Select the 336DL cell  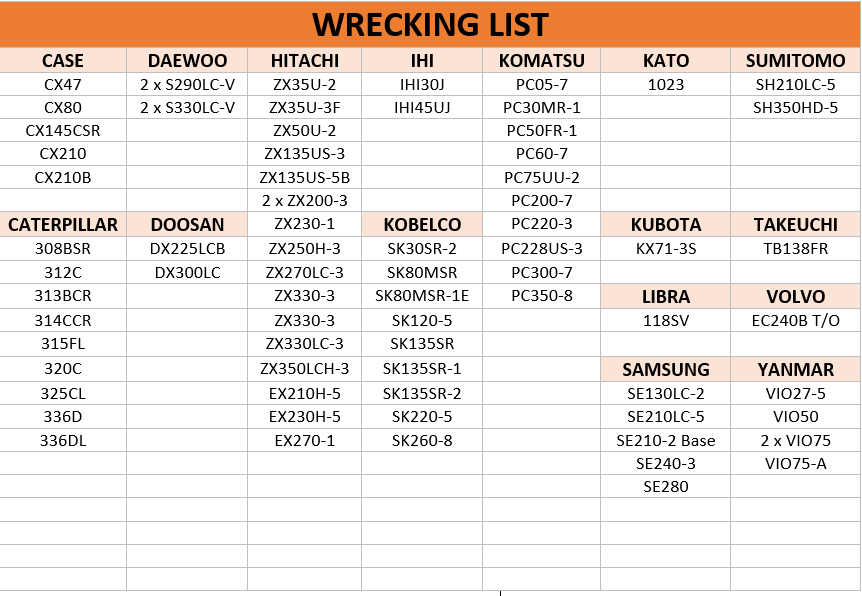tap(63, 440)
